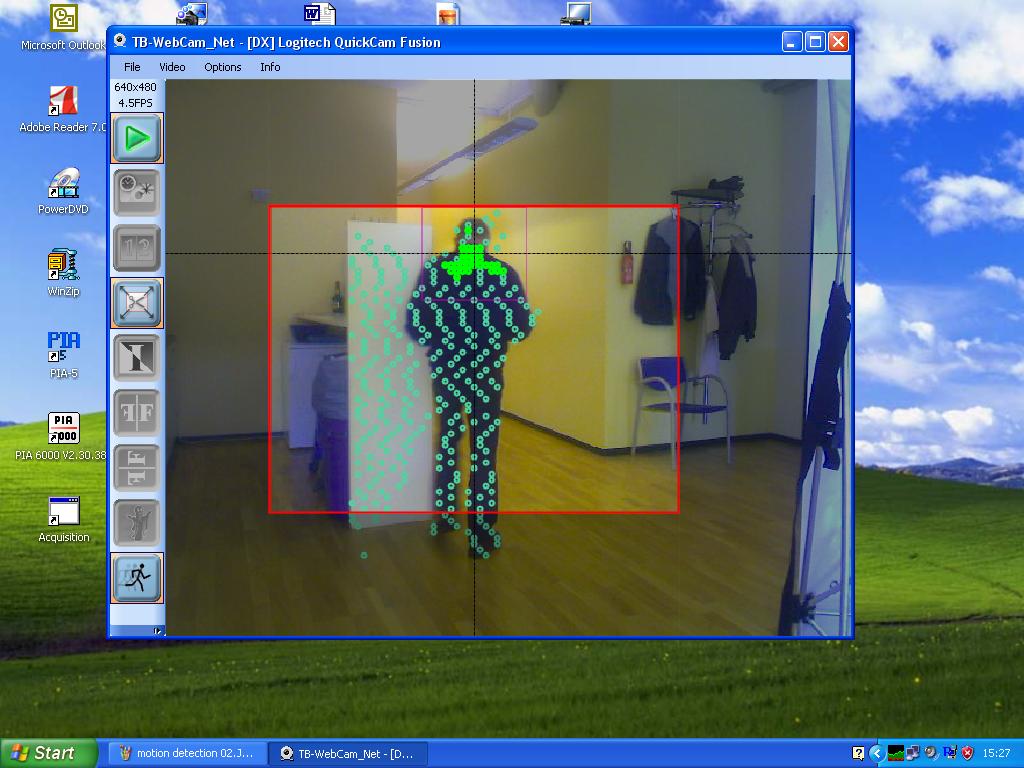Click the orange document icon on the desktop
1024x768 pixels.
pos(448,13)
